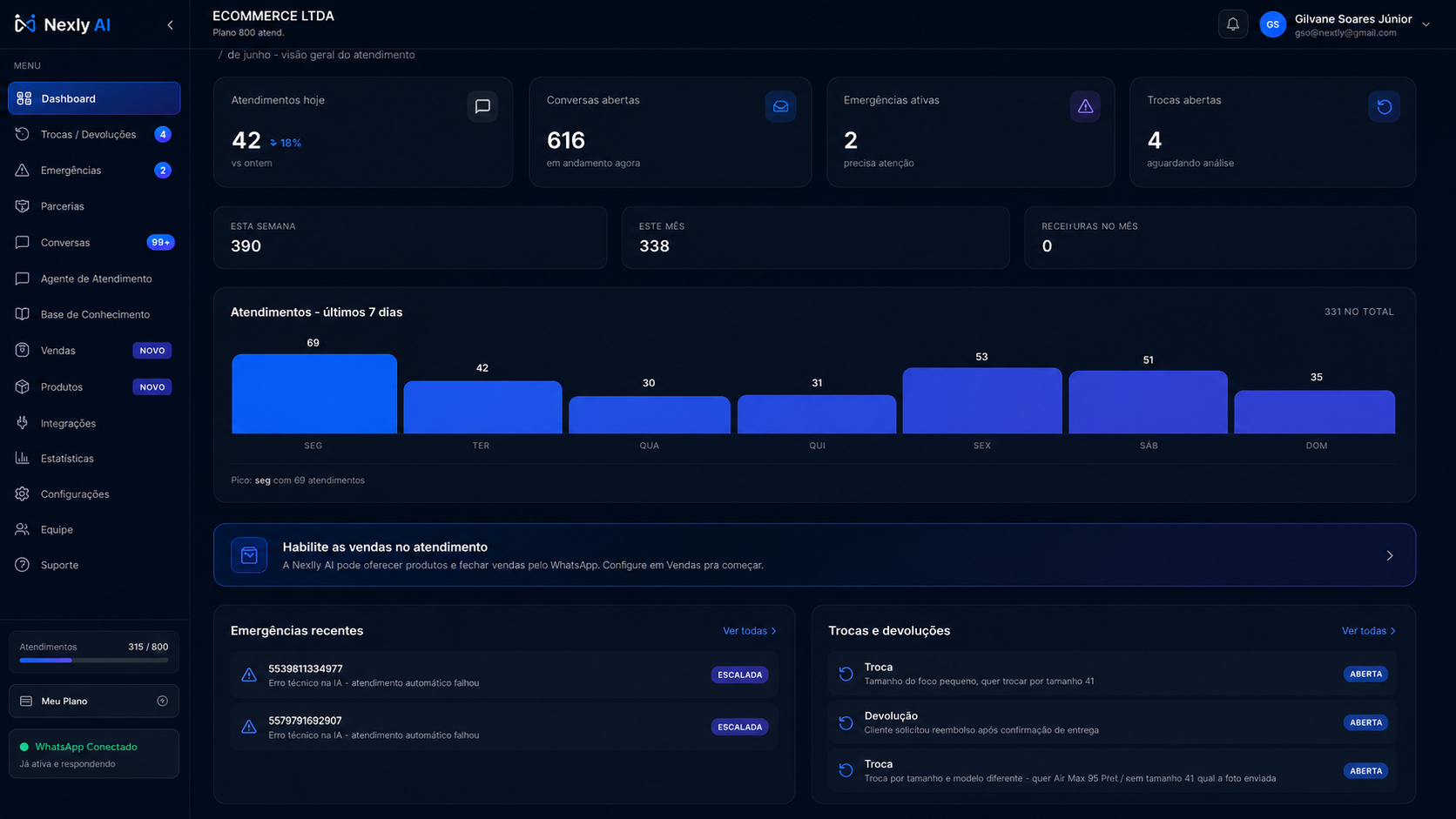Viewport: 1456px width, 819px height.
Task: Expand the Gilvane Soares Júnior account dropdown
Action: [1426, 24]
